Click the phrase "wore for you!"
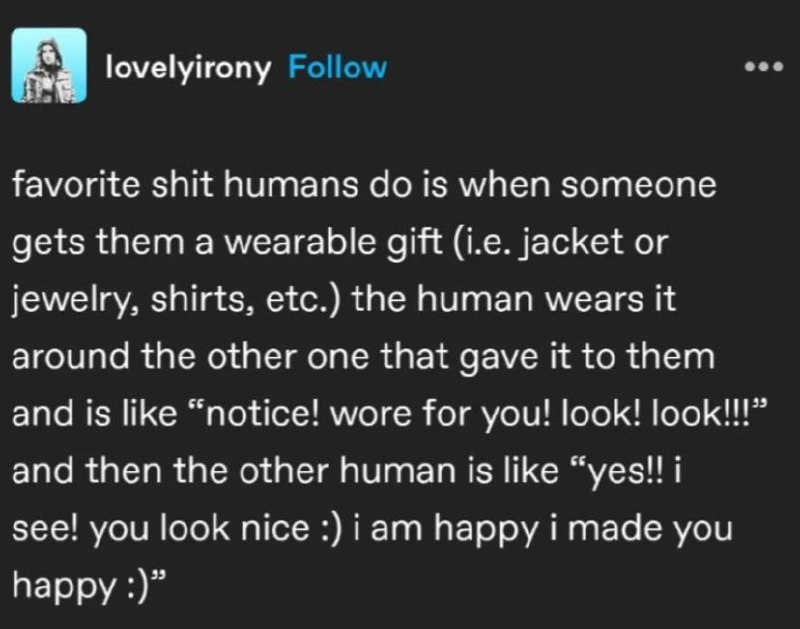The width and height of the screenshot is (800, 629). pyautogui.click(x=441, y=414)
